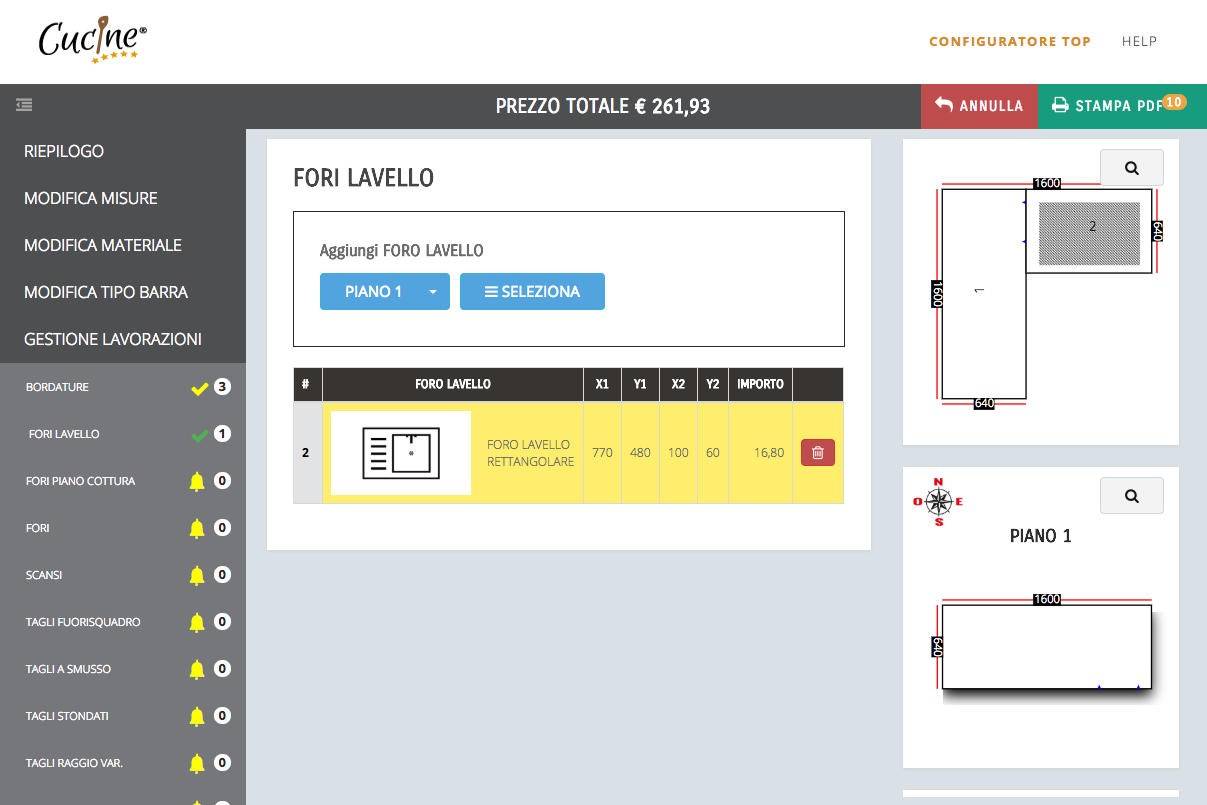Click the X2 value 100

pyautogui.click(x=678, y=453)
